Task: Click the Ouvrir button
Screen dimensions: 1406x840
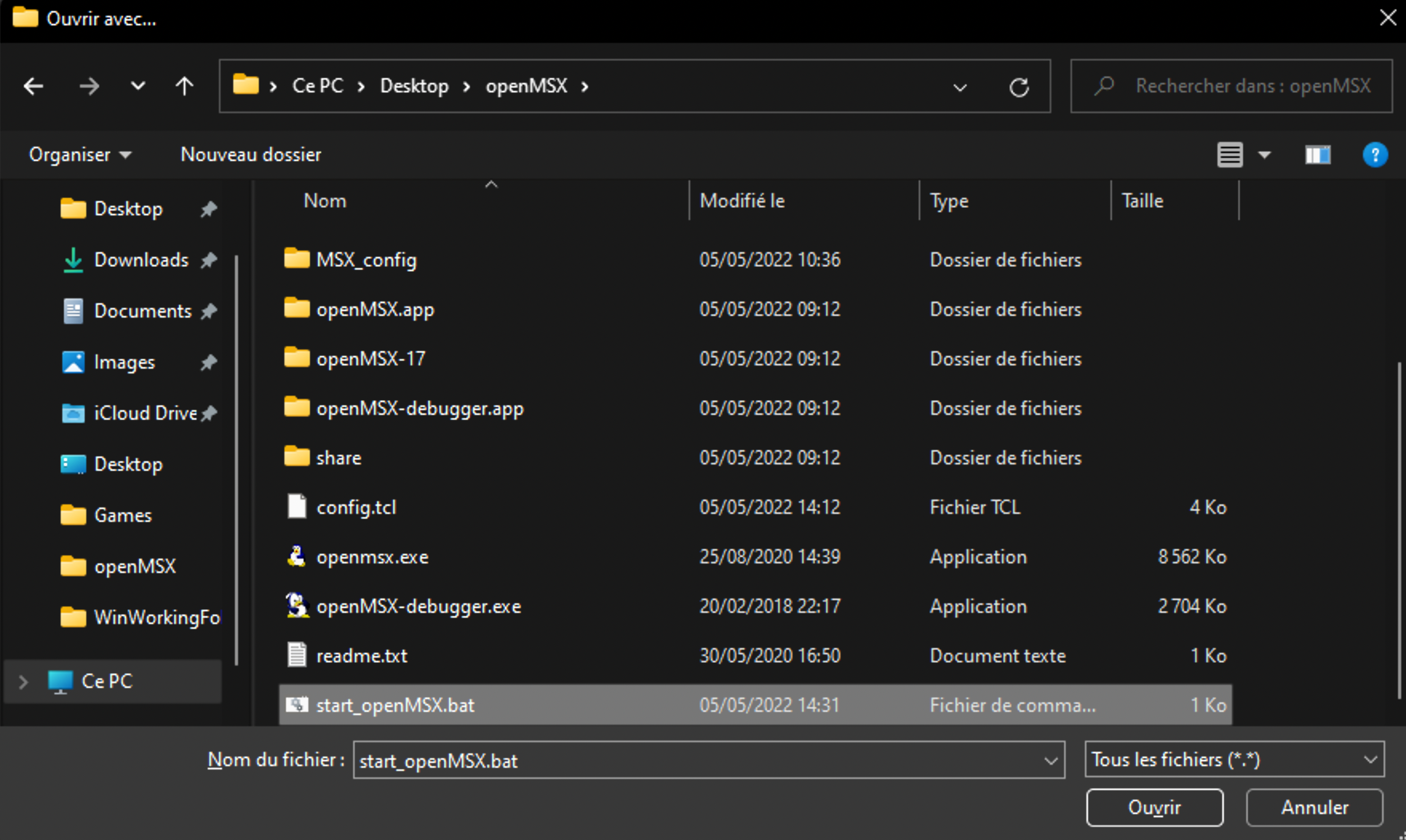Action: [x=1155, y=807]
